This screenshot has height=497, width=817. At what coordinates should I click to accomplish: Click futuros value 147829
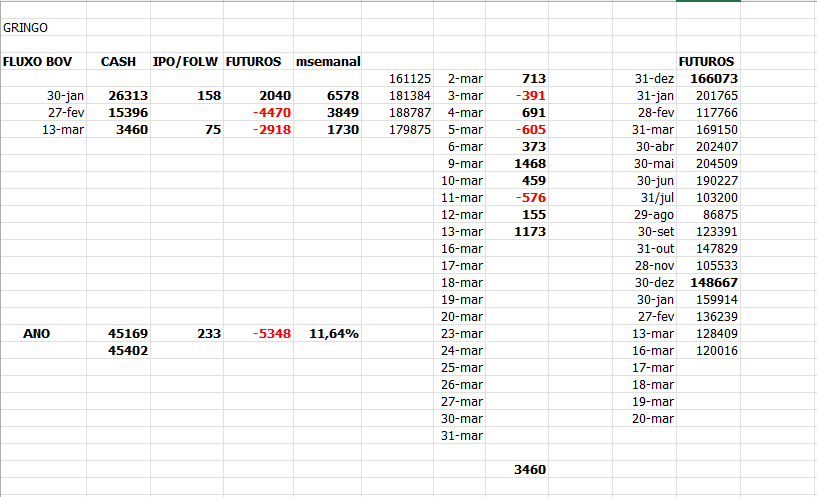coord(709,249)
